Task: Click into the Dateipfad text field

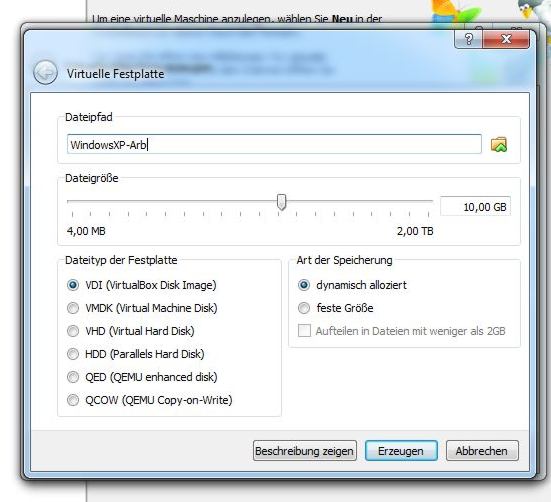Action: pos(274,144)
